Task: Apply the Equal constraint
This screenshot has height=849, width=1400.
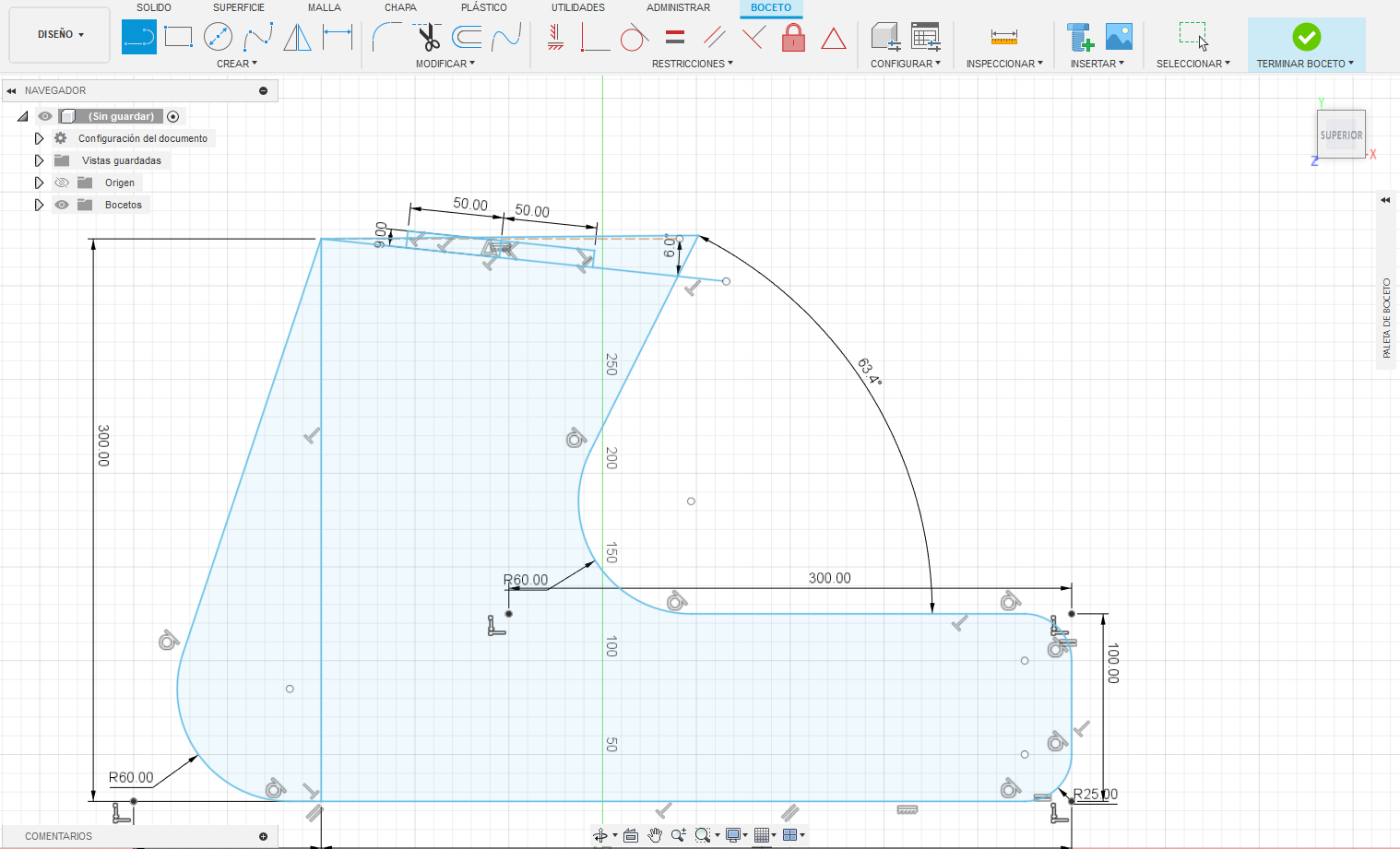Action: (x=675, y=37)
